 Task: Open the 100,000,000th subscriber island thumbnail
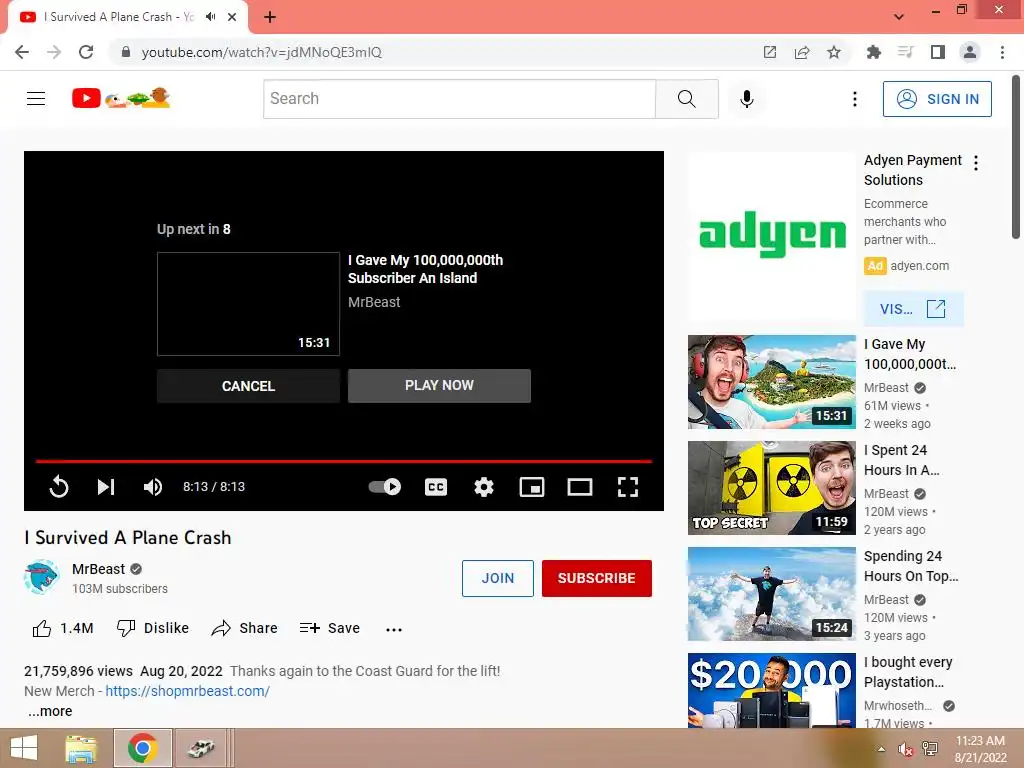(x=772, y=382)
